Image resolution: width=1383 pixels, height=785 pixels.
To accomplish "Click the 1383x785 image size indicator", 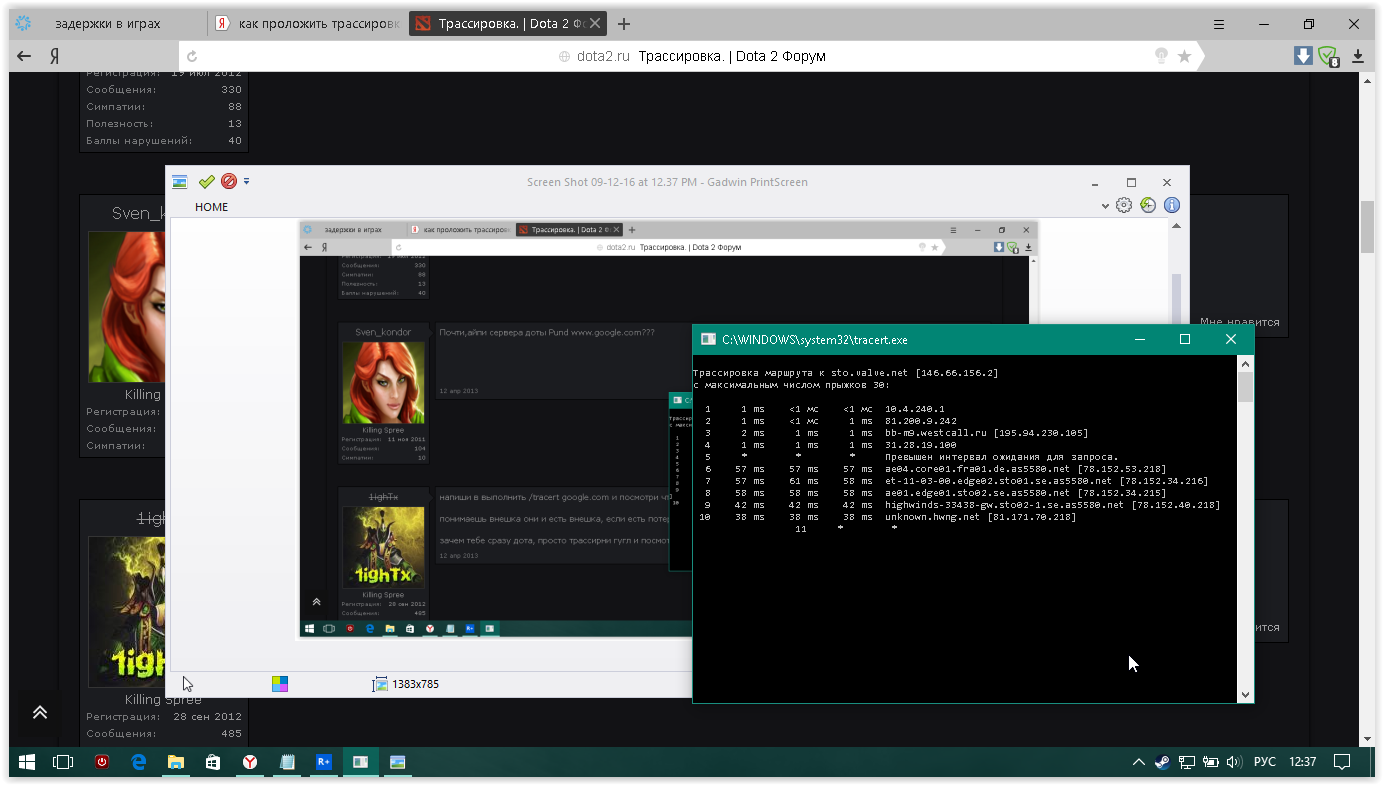I will click(406, 684).
